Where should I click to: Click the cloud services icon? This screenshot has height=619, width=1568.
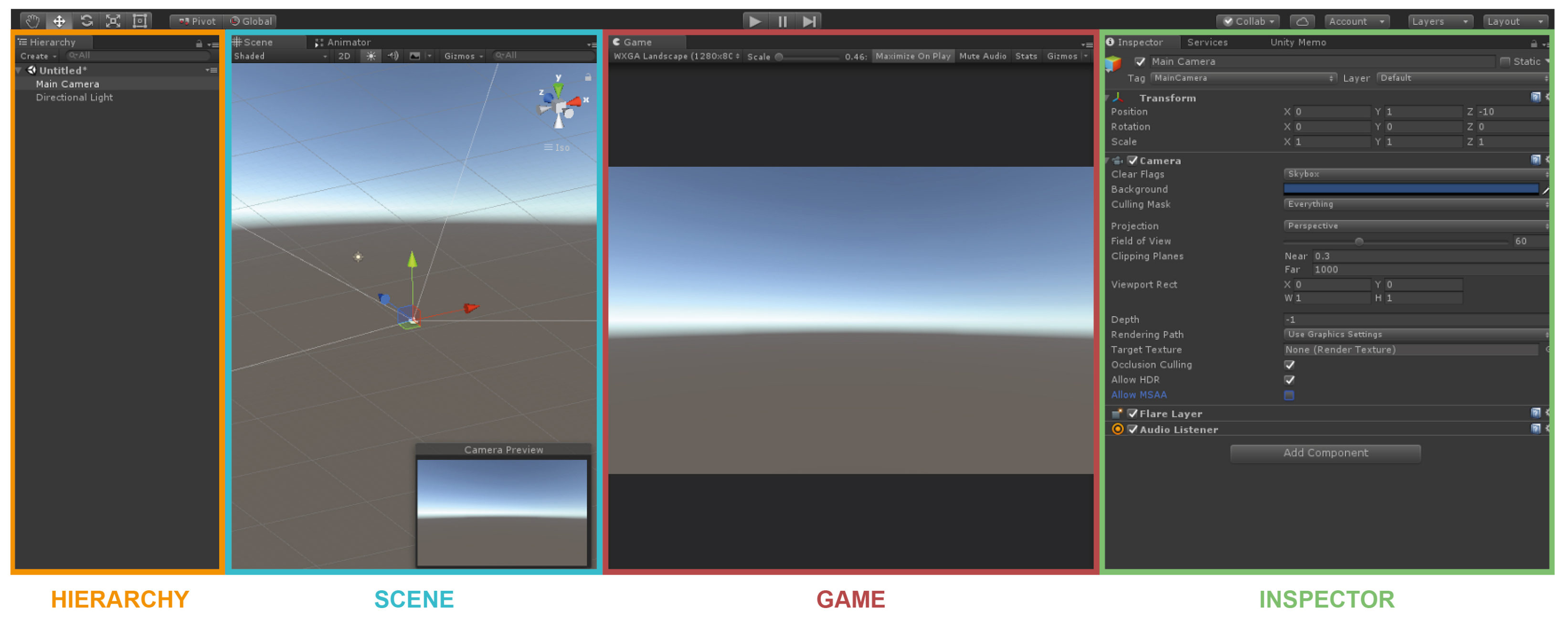[1302, 21]
